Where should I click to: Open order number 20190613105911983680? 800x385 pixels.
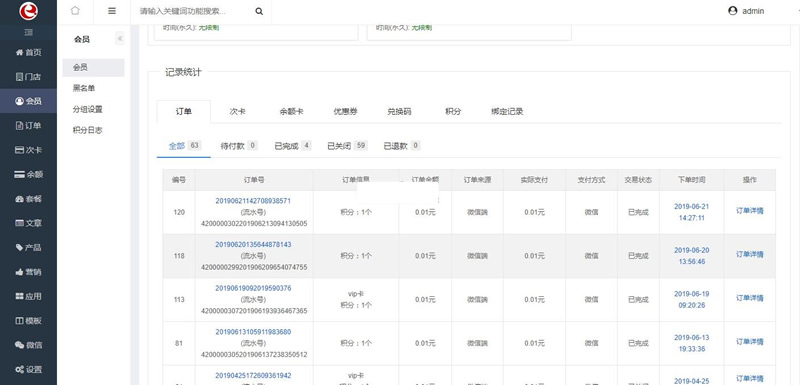(253, 332)
